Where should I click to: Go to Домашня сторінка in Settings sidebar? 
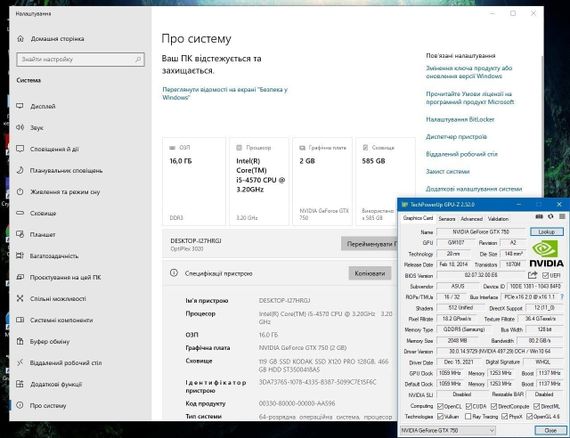(x=50, y=39)
